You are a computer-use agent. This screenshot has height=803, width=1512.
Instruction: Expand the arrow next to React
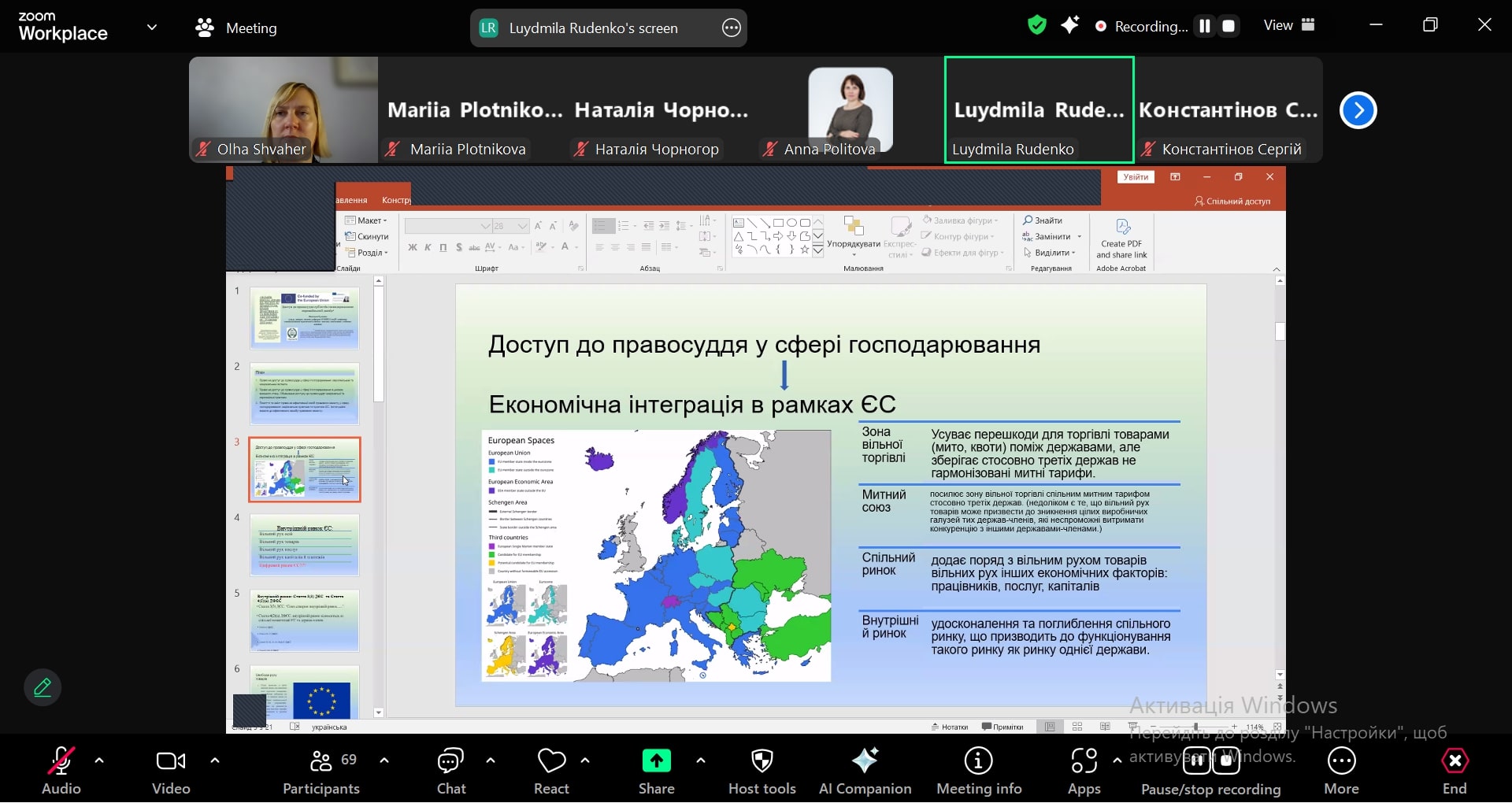[x=585, y=760]
